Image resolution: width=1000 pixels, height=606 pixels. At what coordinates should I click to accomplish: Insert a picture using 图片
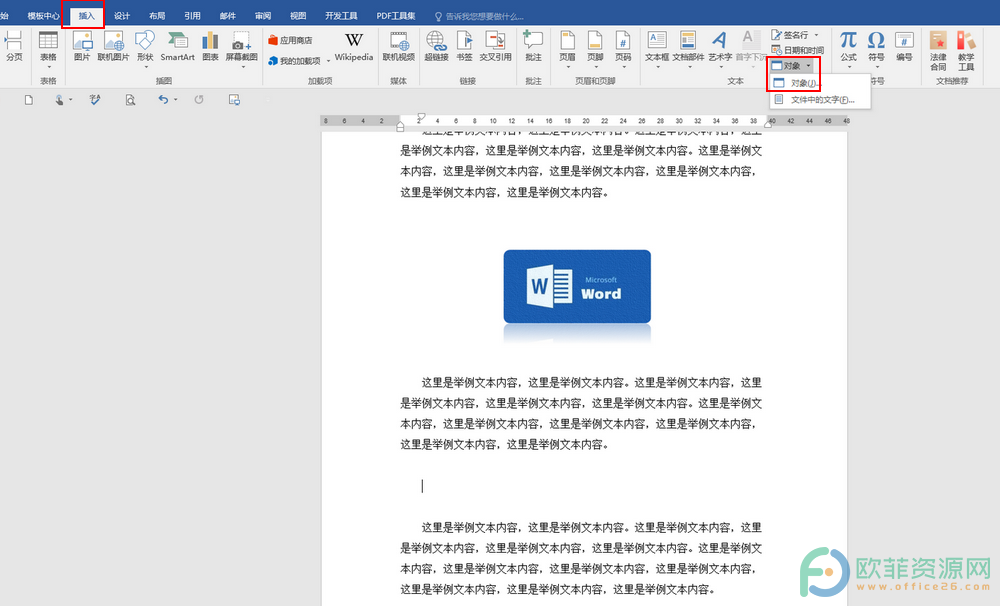coord(82,46)
